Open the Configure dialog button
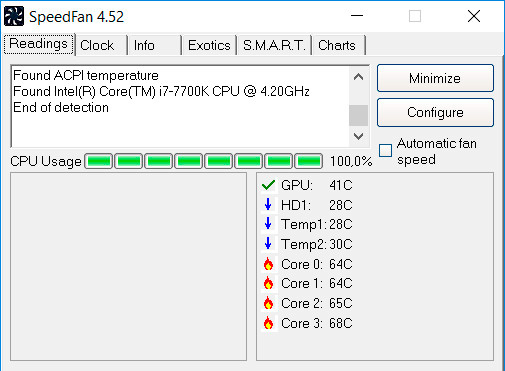Viewport: 505px width, 371px height. [x=435, y=112]
